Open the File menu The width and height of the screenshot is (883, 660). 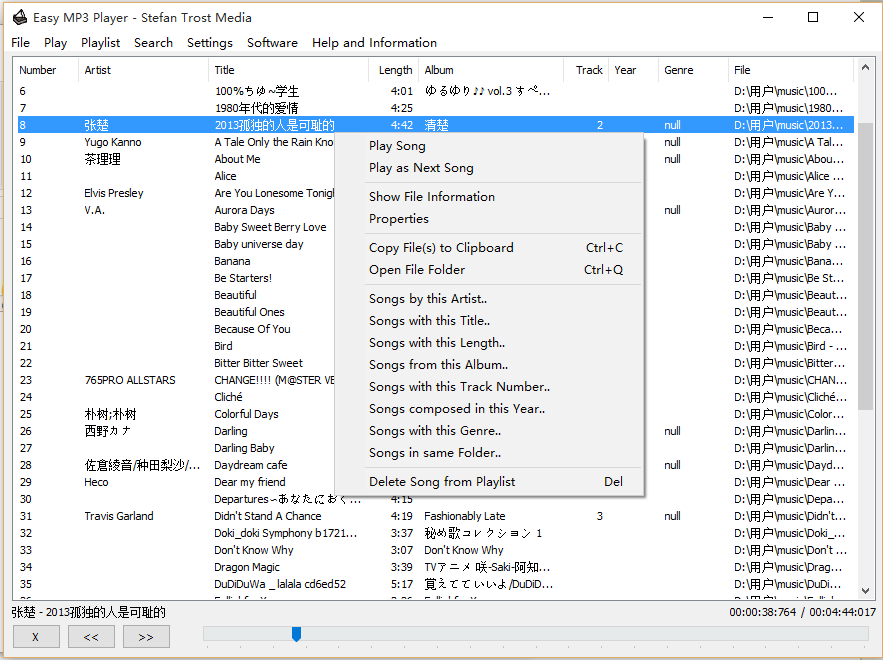pos(21,43)
